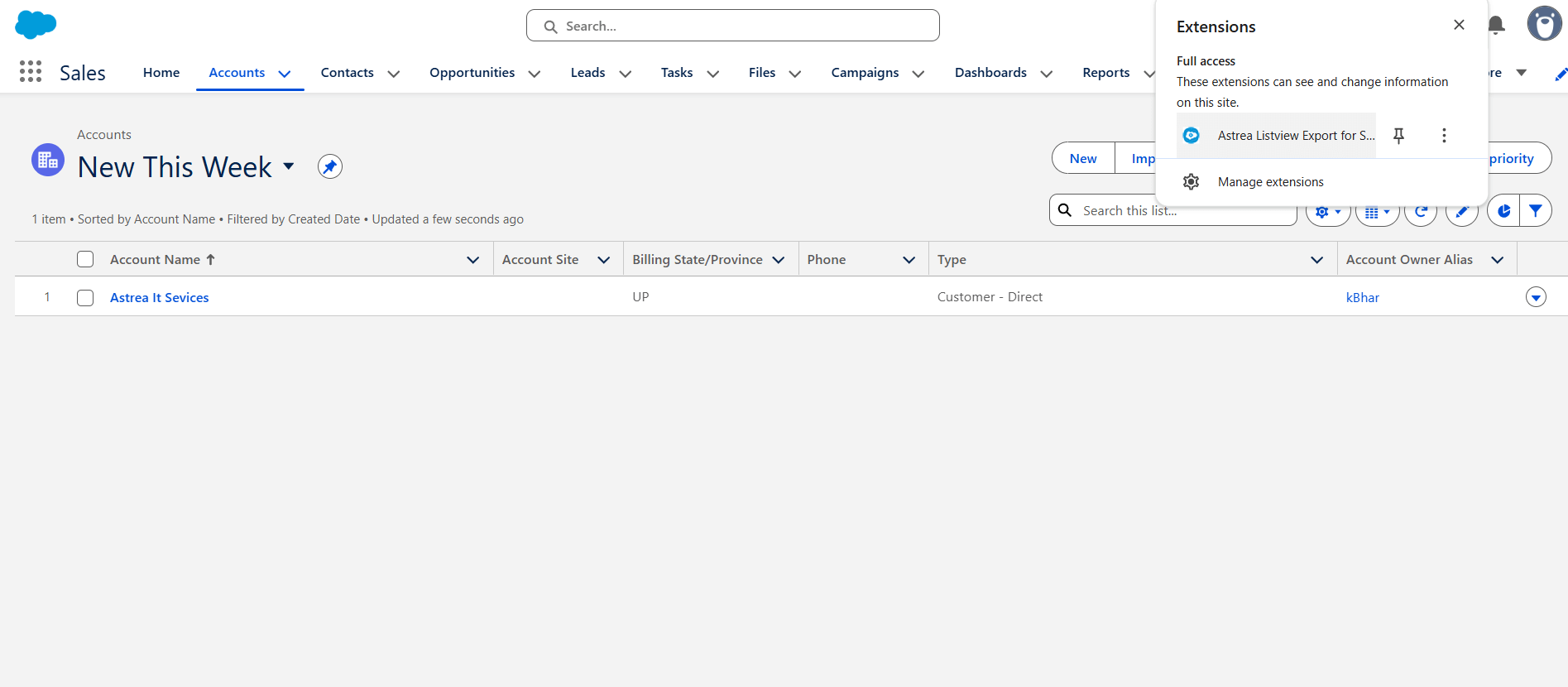
Task: Pin the Astrea Listview Export extension
Action: (1398, 136)
